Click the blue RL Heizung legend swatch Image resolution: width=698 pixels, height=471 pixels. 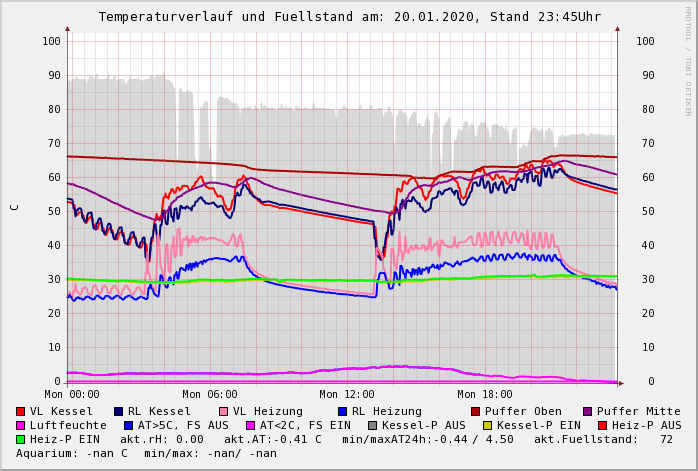tap(342, 411)
